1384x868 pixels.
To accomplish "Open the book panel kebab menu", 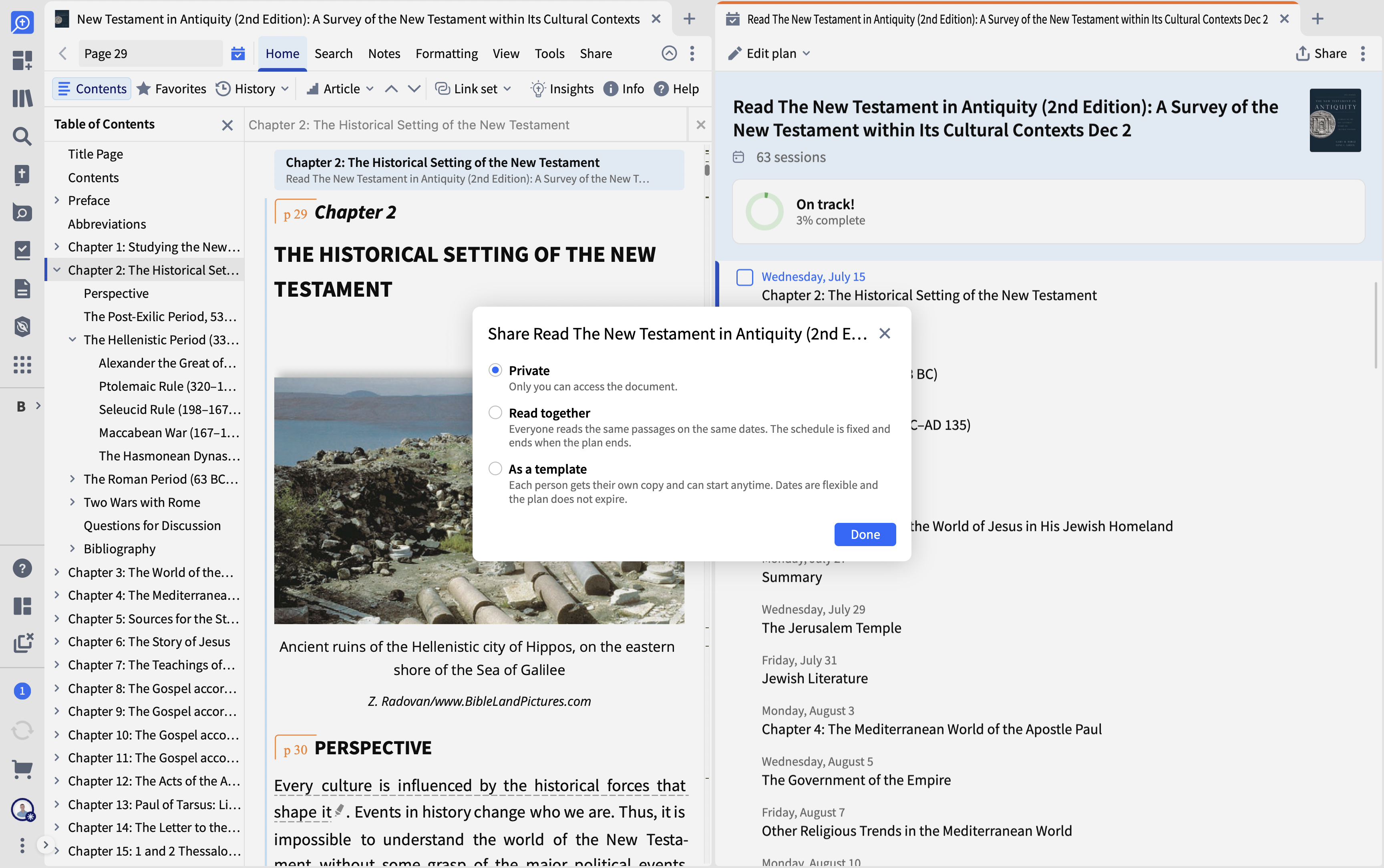I will pyautogui.click(x=692, y=53).
